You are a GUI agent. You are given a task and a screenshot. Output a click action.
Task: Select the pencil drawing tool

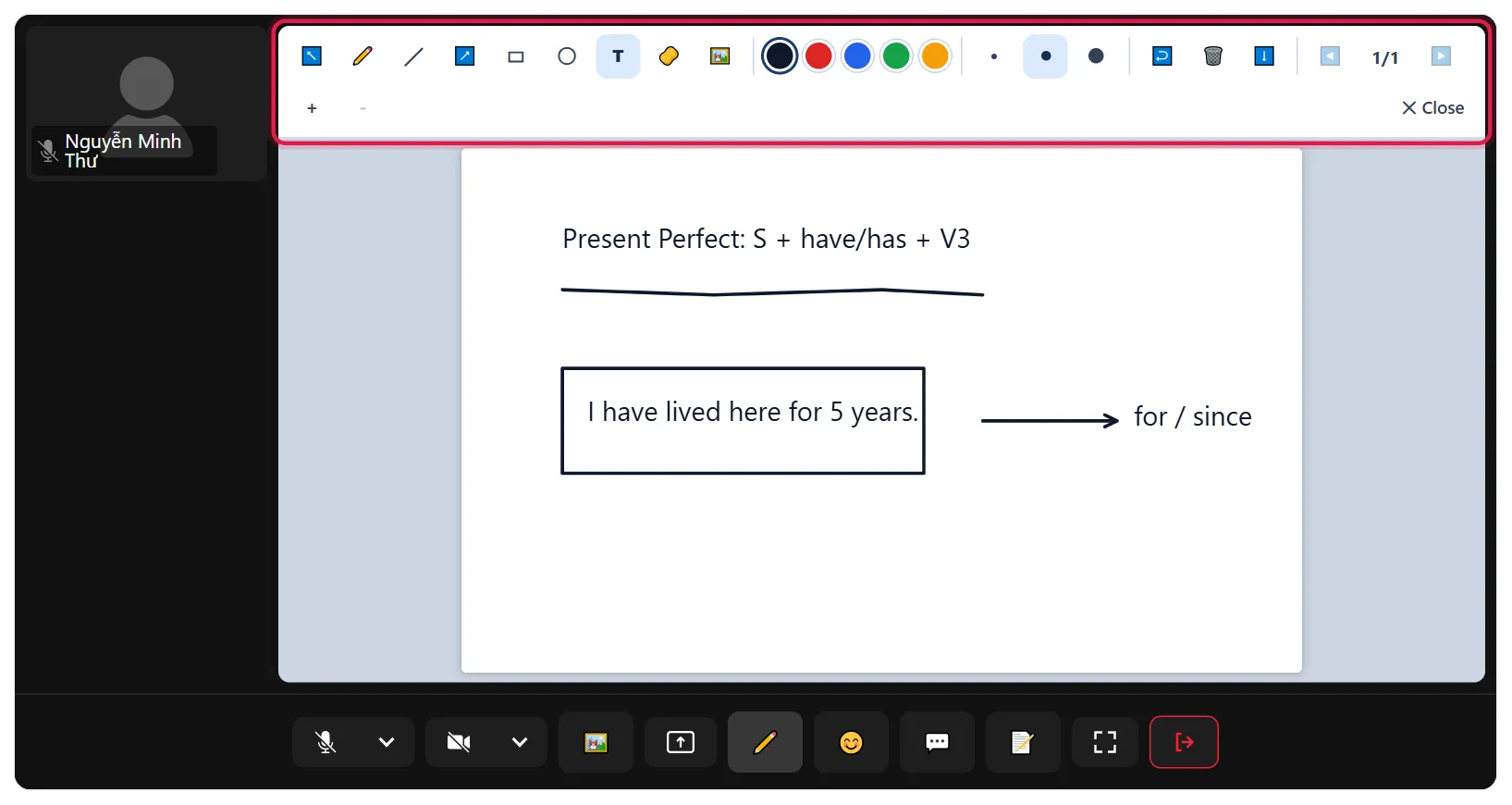tap(363, 56)
